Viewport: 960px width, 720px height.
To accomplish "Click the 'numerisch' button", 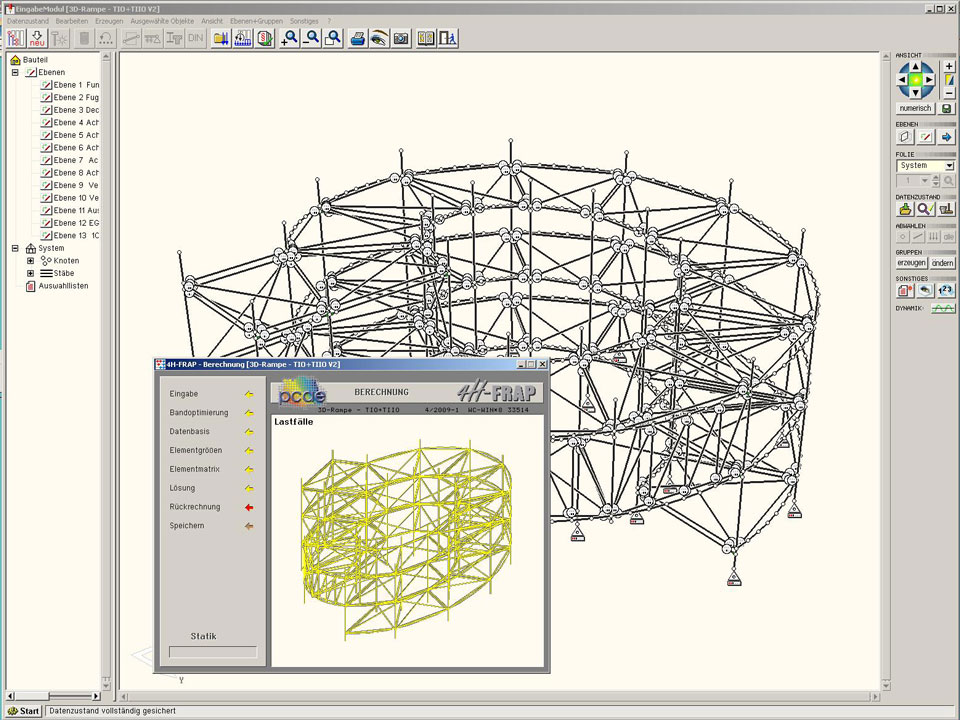I will [915, 108].
